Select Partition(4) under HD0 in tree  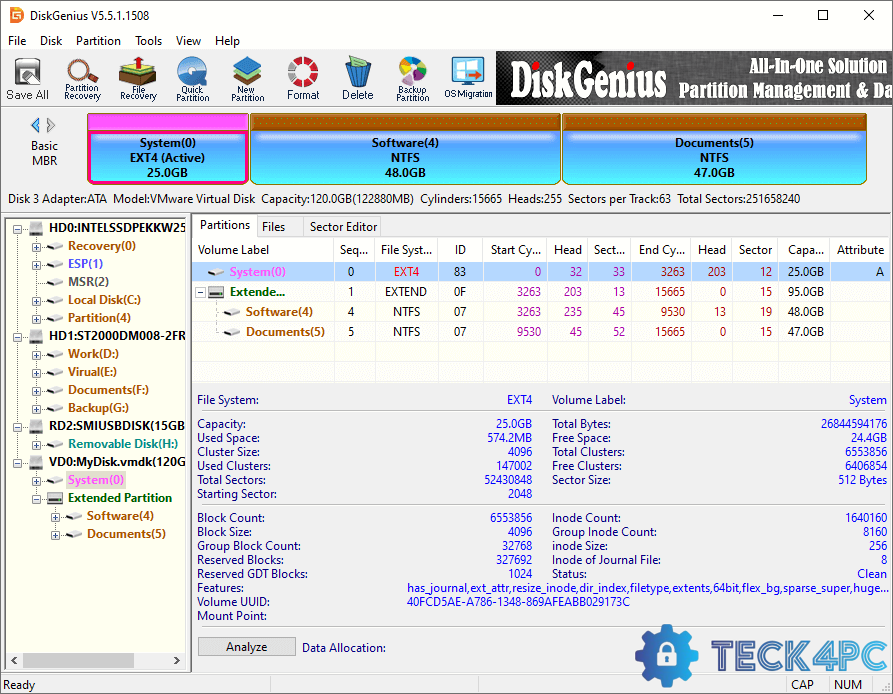tap(99, 318)
